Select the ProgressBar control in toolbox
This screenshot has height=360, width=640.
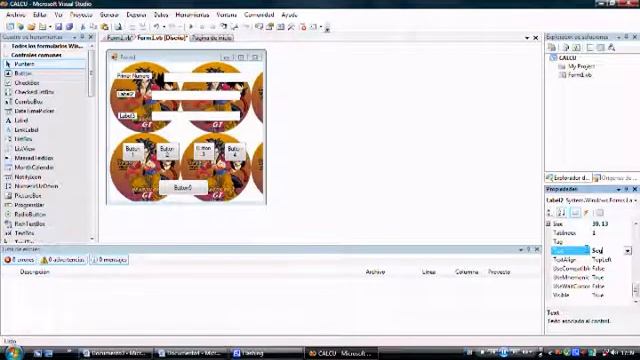coord(44,205)
